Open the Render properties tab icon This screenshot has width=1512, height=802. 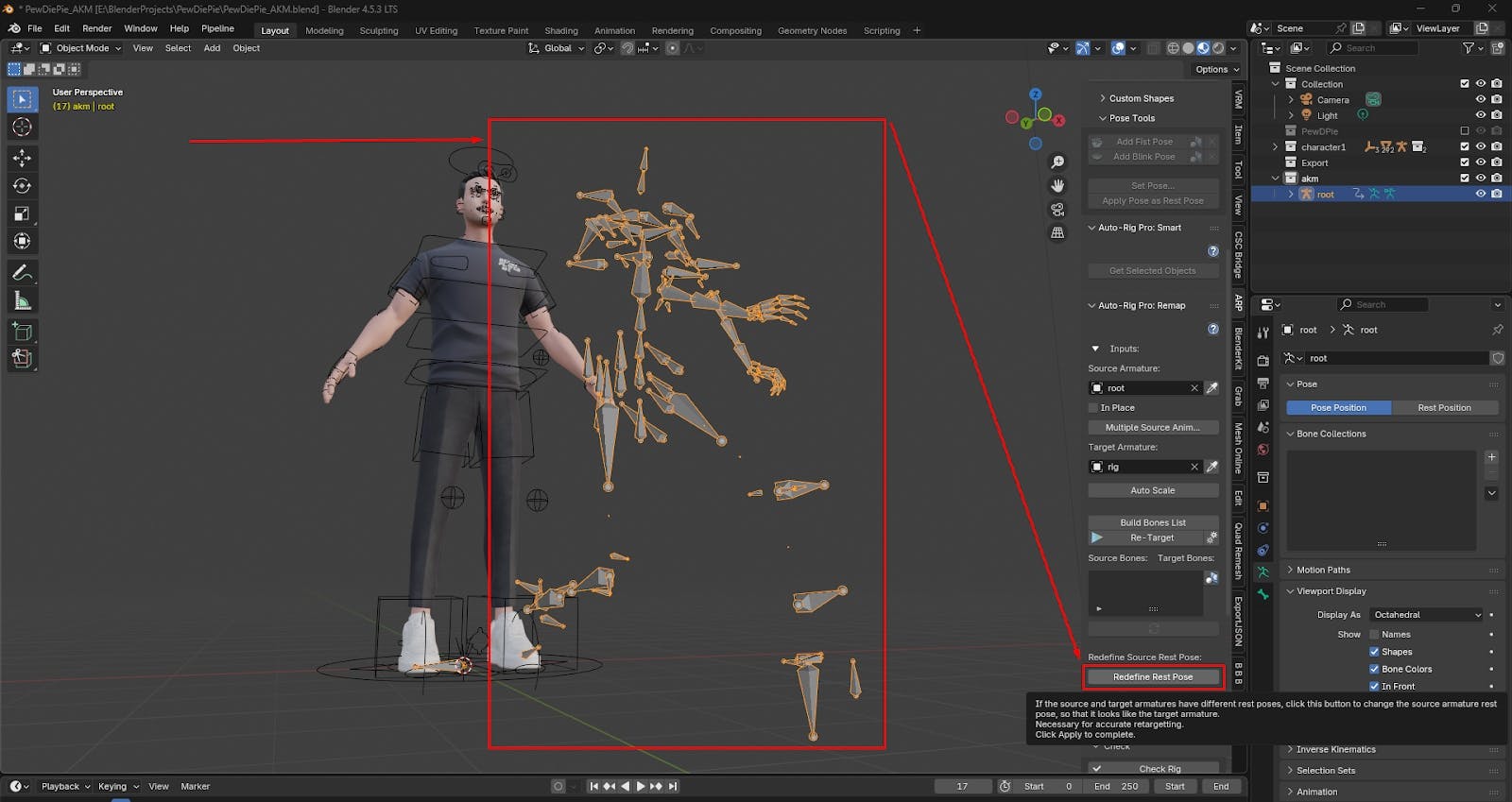[x=1263, y=360]
